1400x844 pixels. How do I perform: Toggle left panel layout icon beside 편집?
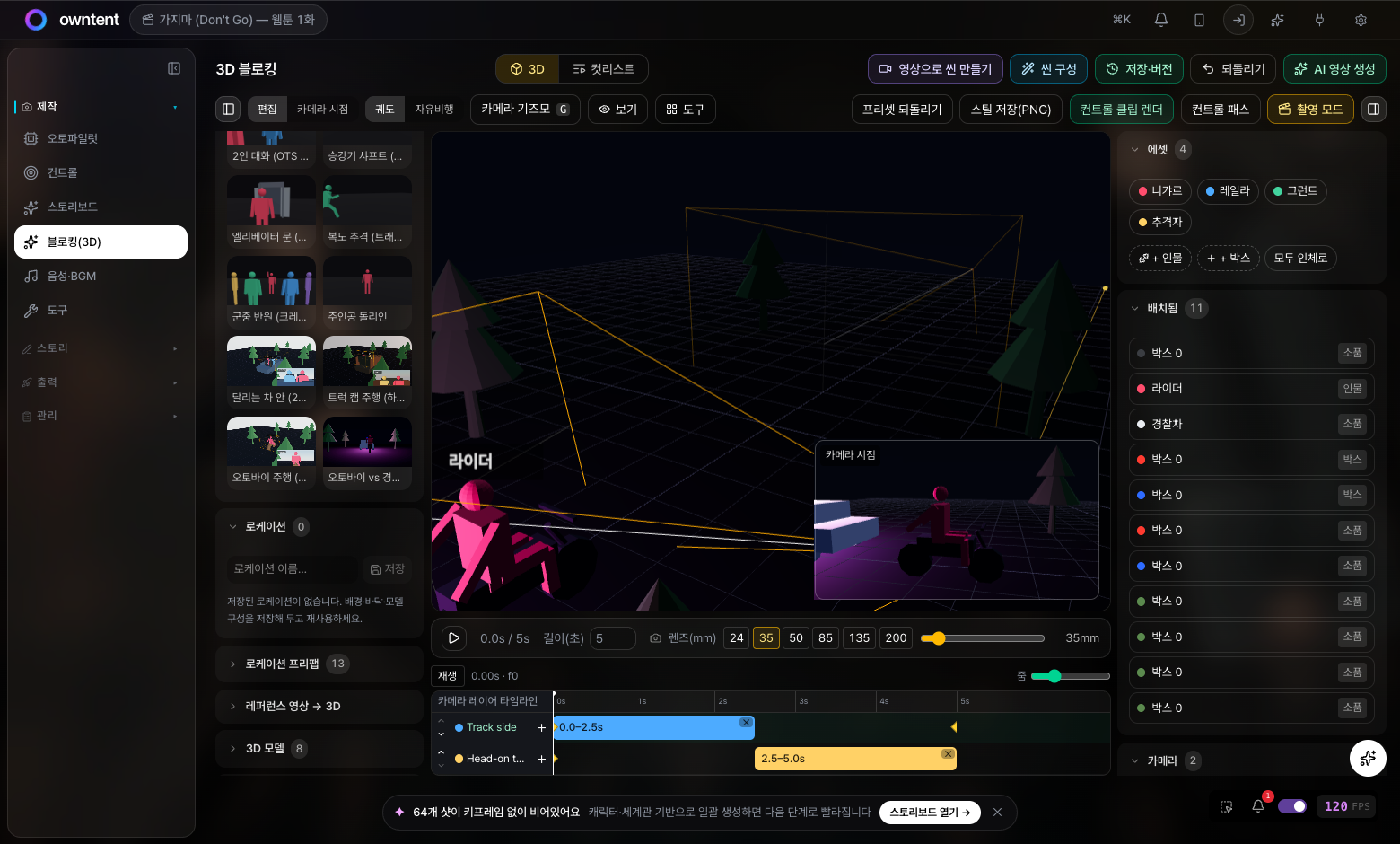(x=229, y=109)
